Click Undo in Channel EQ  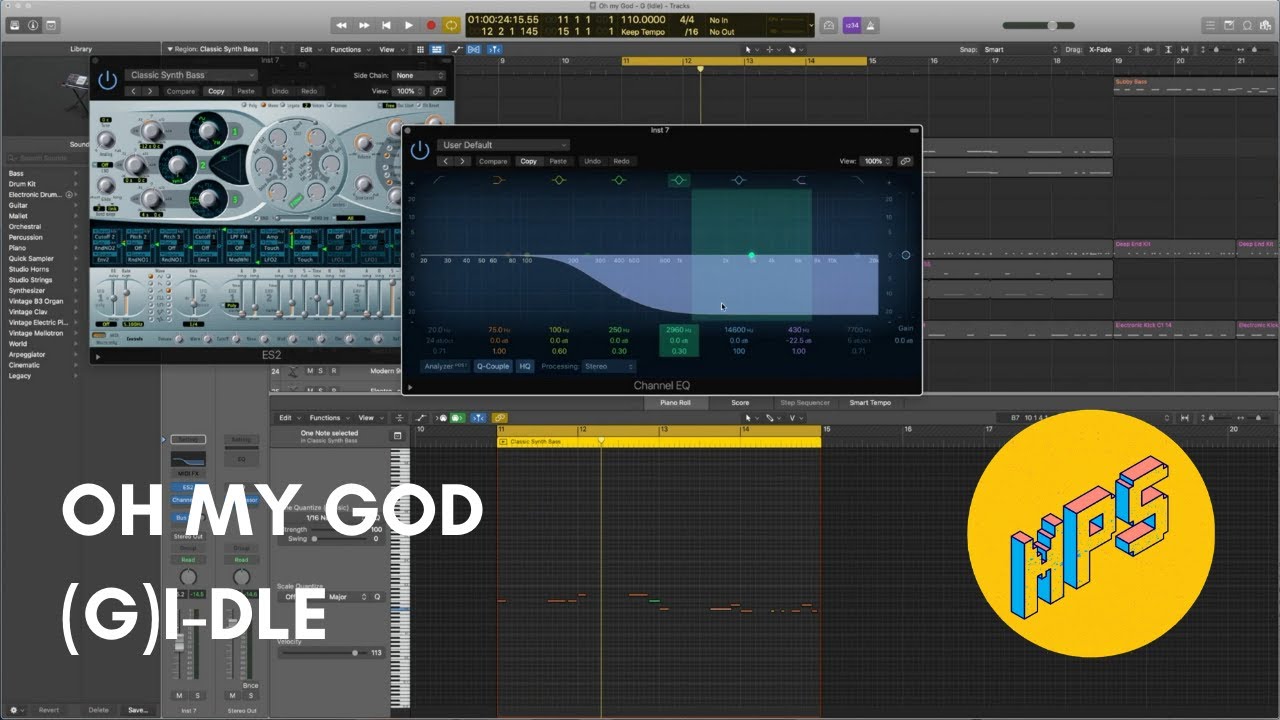point(592,161)
